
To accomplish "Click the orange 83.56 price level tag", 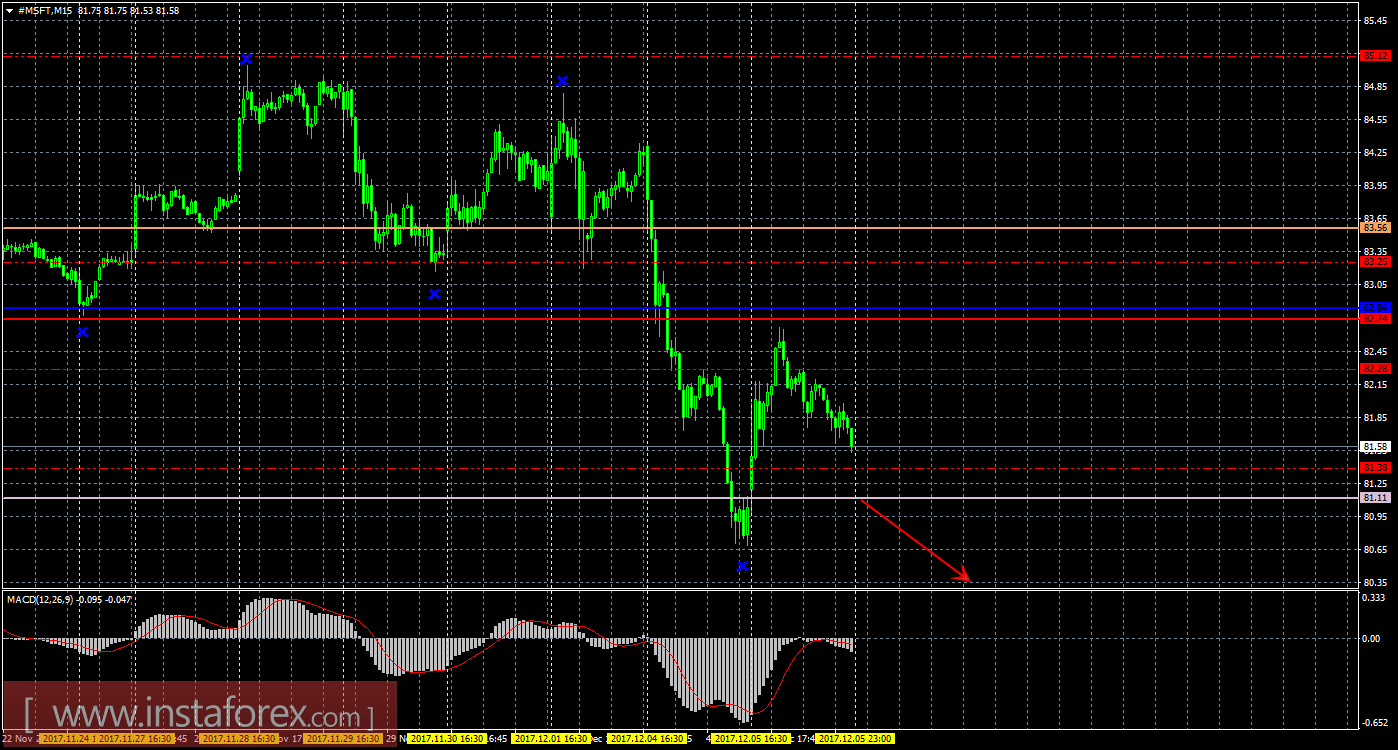I will 1376,228.
